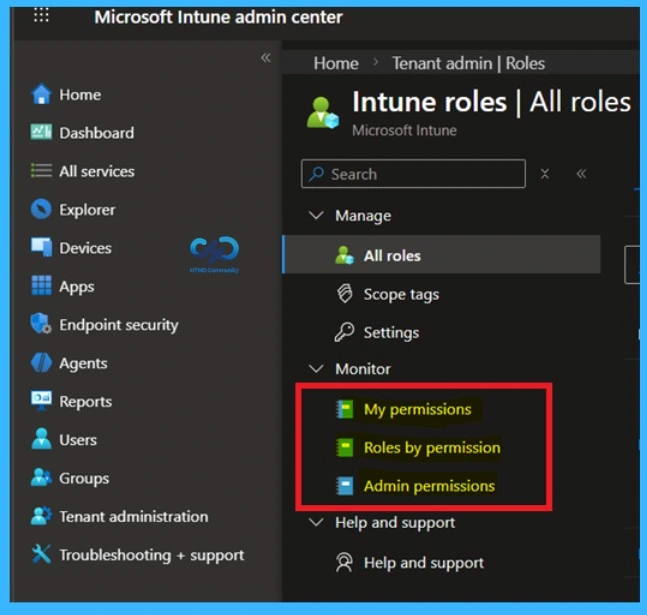Open Reports in the sidebar
647x615 pixels.
pos(85,402)
